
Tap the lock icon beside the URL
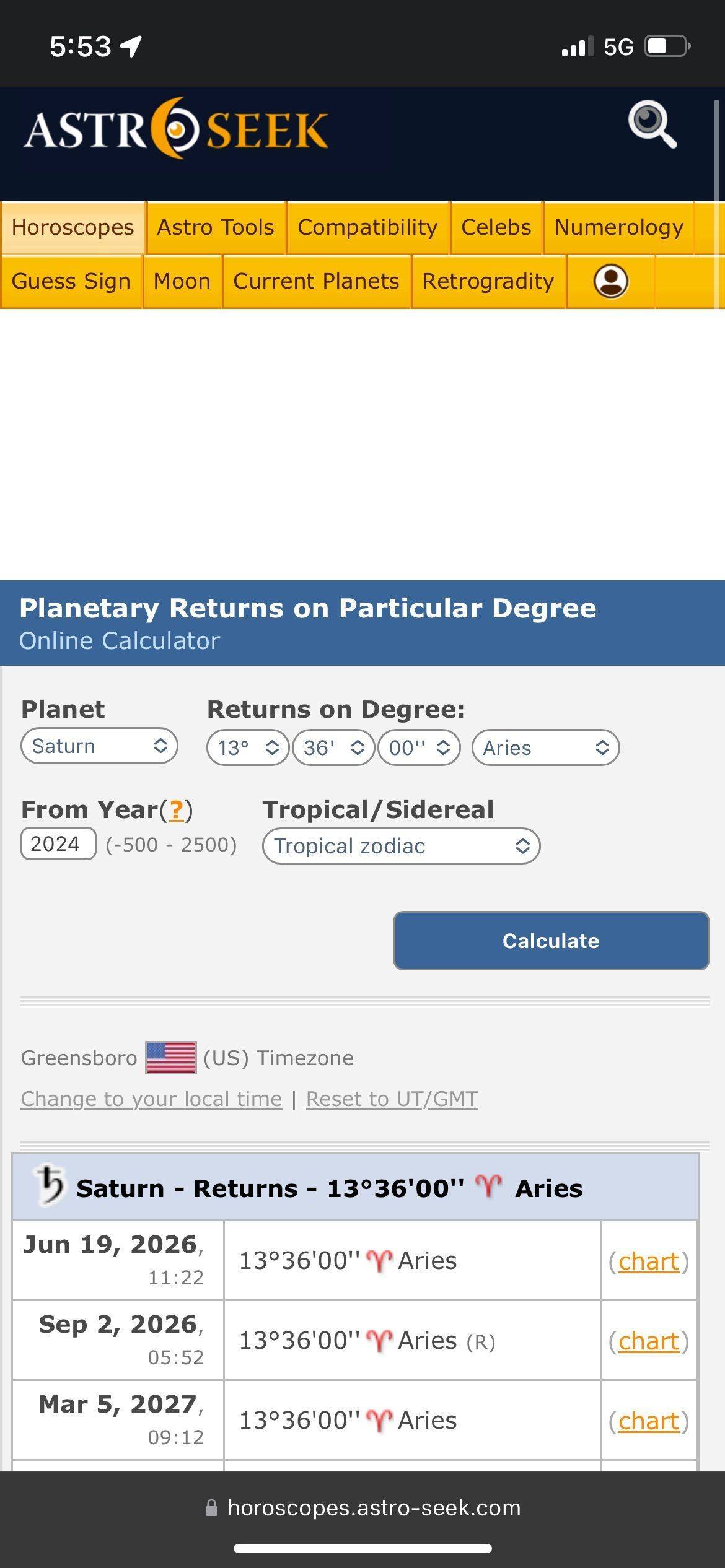pos(211,1507)
